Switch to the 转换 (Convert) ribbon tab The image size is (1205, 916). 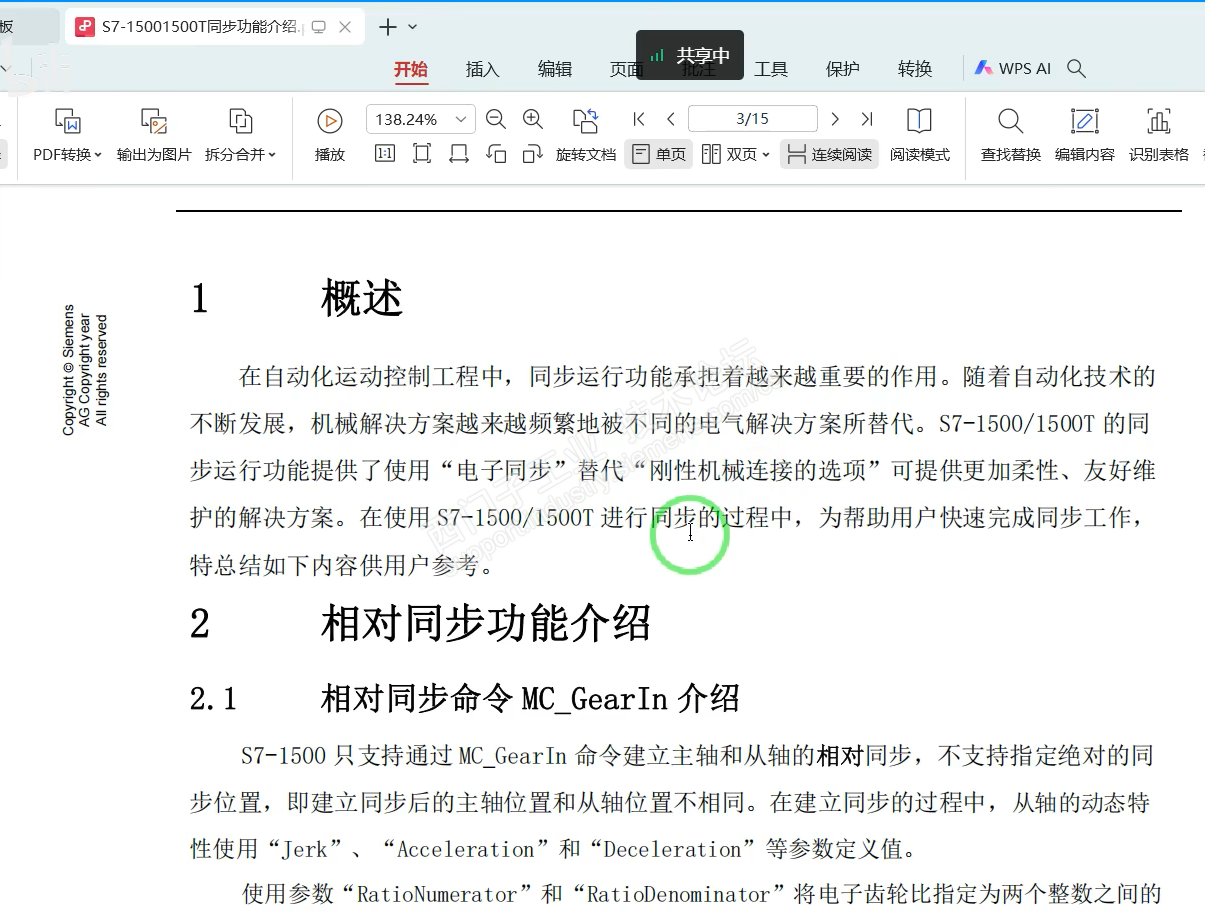coord(915,69)
